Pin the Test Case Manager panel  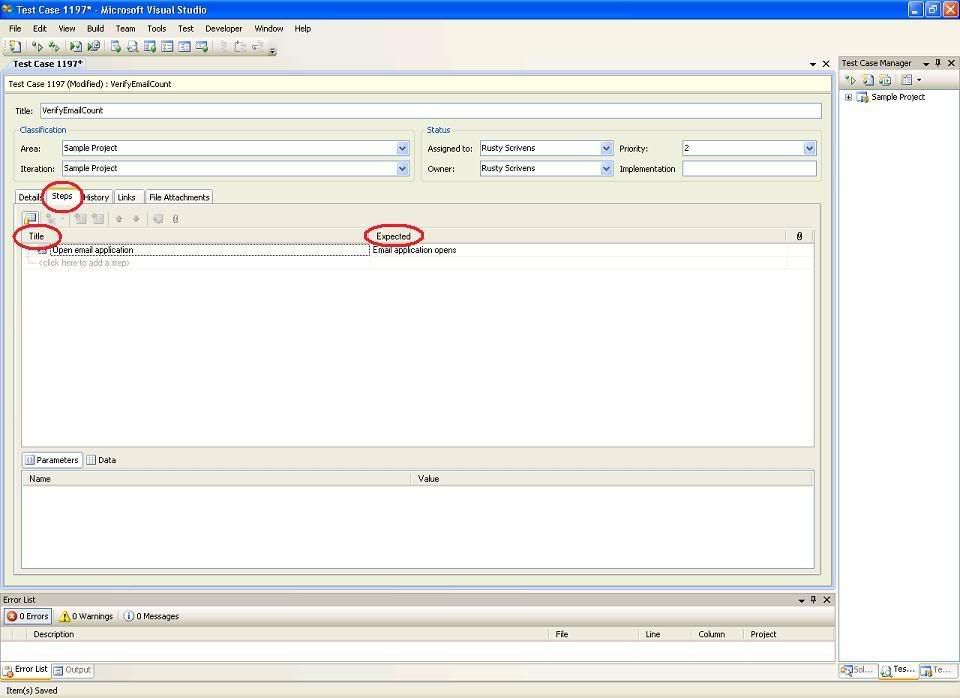[x=938, y=63]
